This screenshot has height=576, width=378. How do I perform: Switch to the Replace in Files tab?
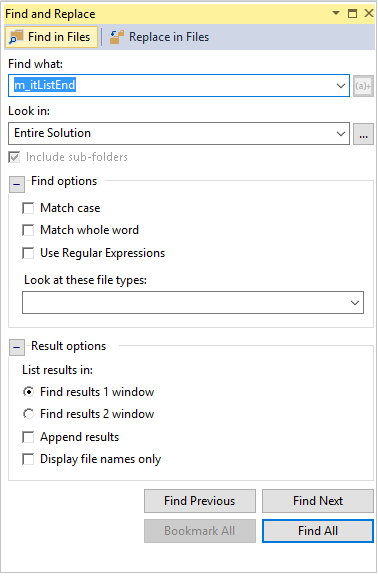(159, 37)
